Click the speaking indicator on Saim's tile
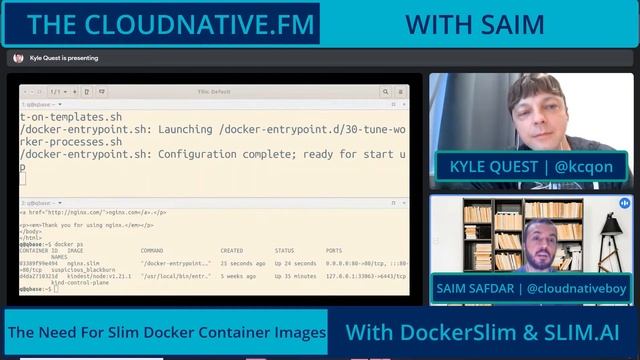This screenshot has width=640, height=360. pyautogui.click(x=624, y=203)
